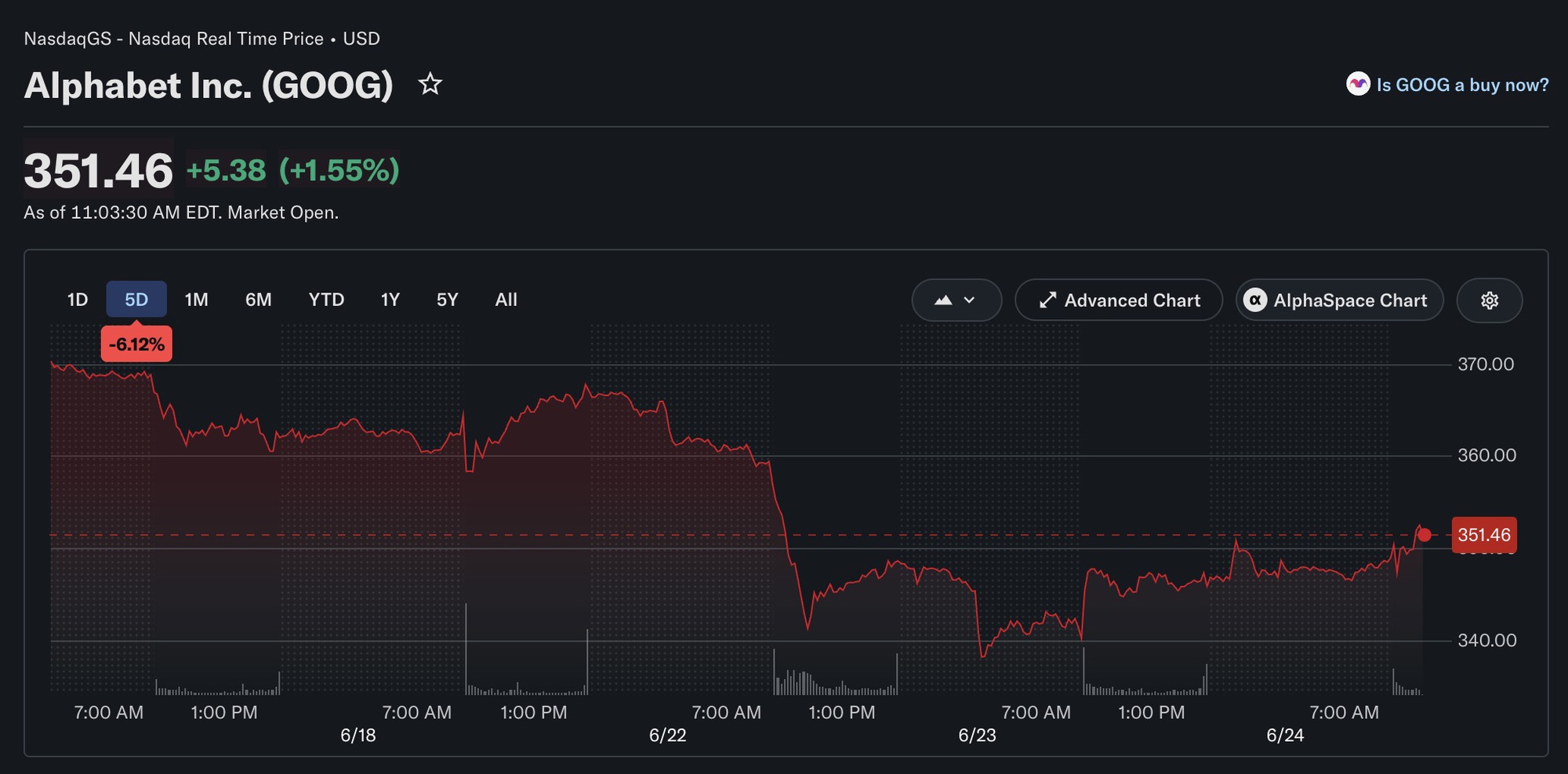1568x774 pixels.
Task: Add GOOG to watchlist with star icon
Action: pos(430,84)
